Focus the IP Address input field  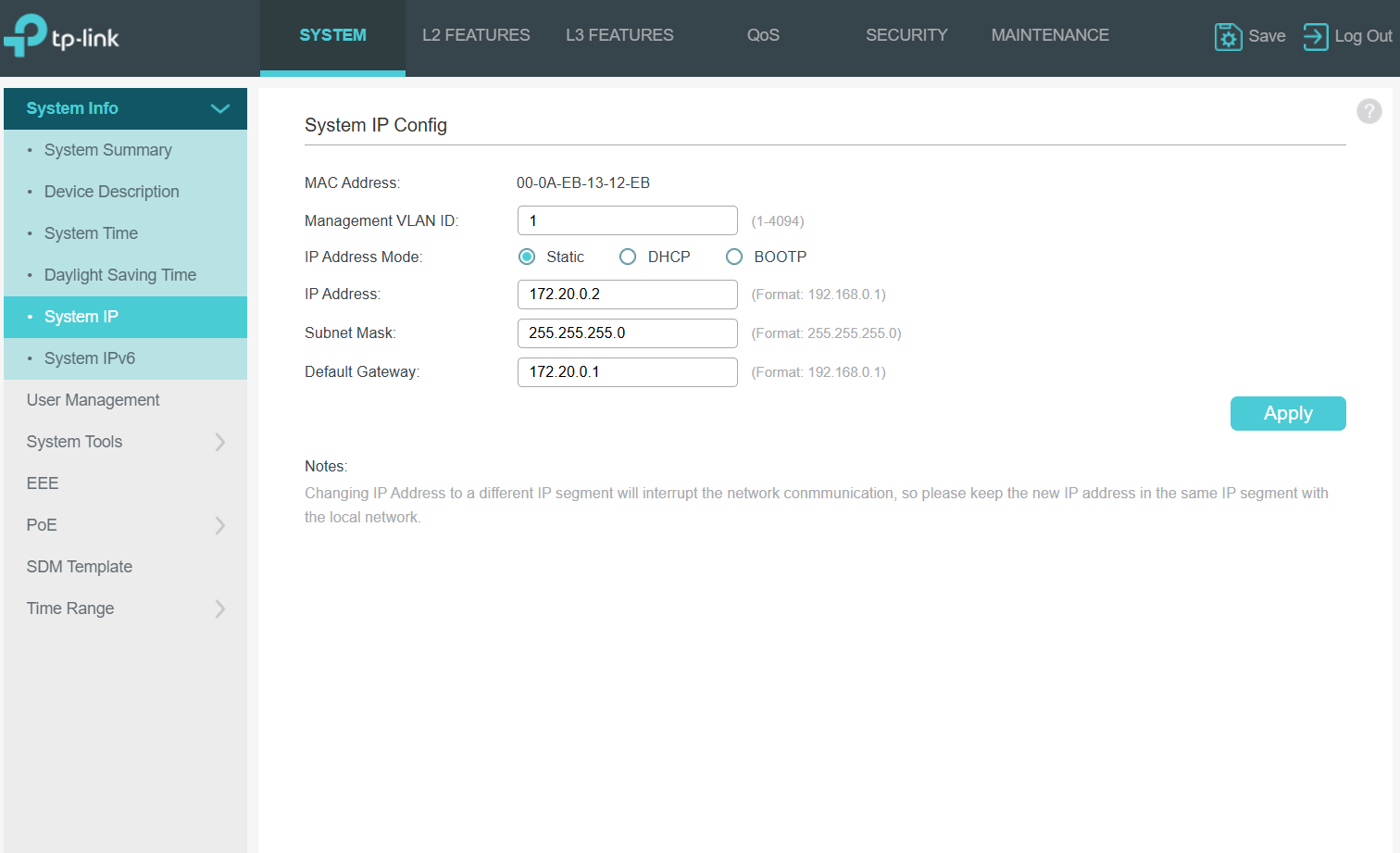tap(627, 295)
